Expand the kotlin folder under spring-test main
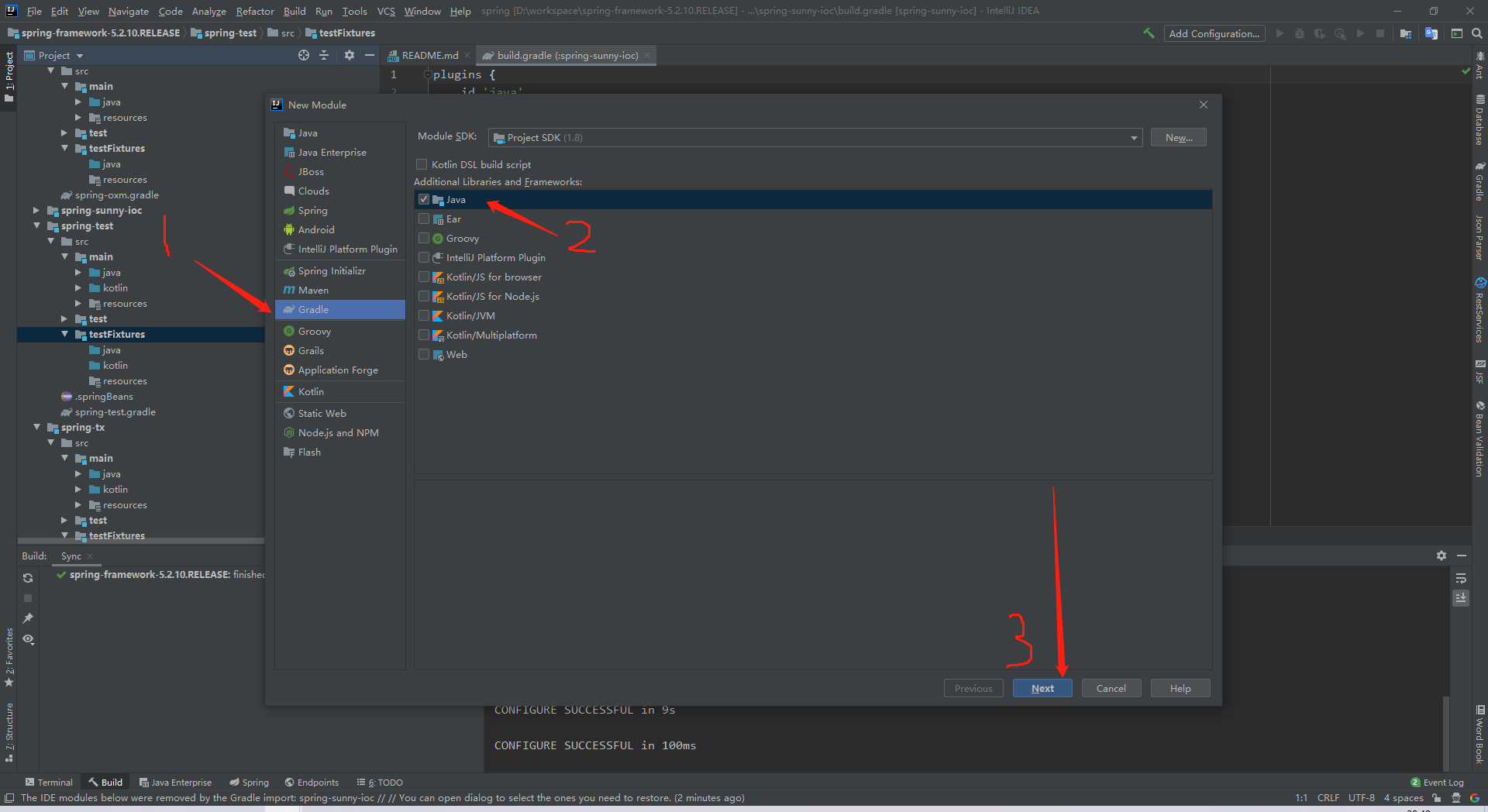This screenshot has height=812, width=1488. [x=78, y=287]
